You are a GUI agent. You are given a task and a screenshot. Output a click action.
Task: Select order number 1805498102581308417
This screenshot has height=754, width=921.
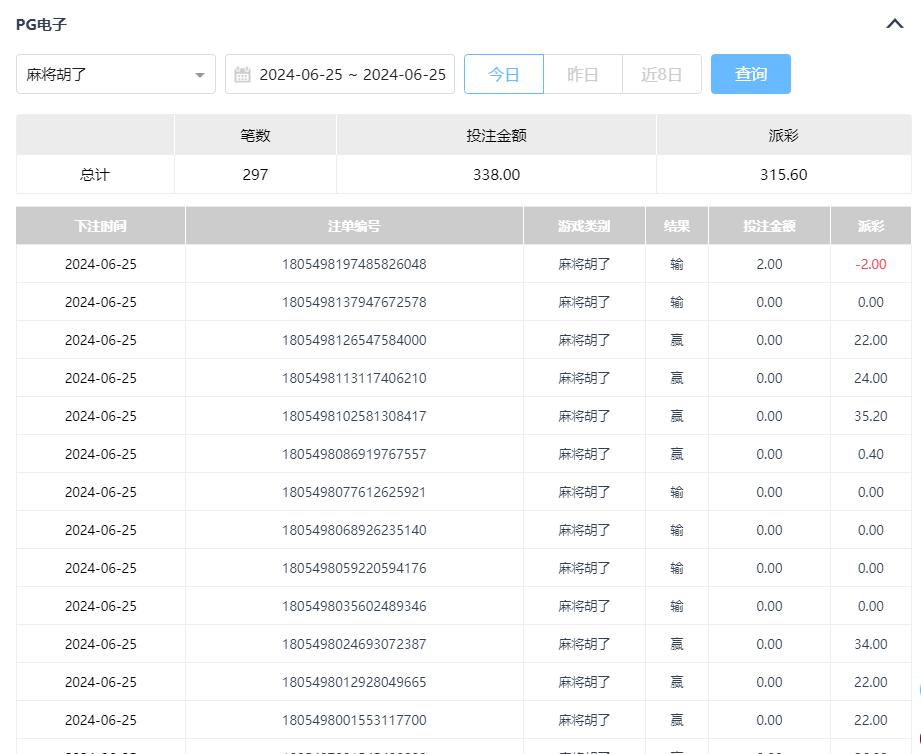click(x=354, y=416)
